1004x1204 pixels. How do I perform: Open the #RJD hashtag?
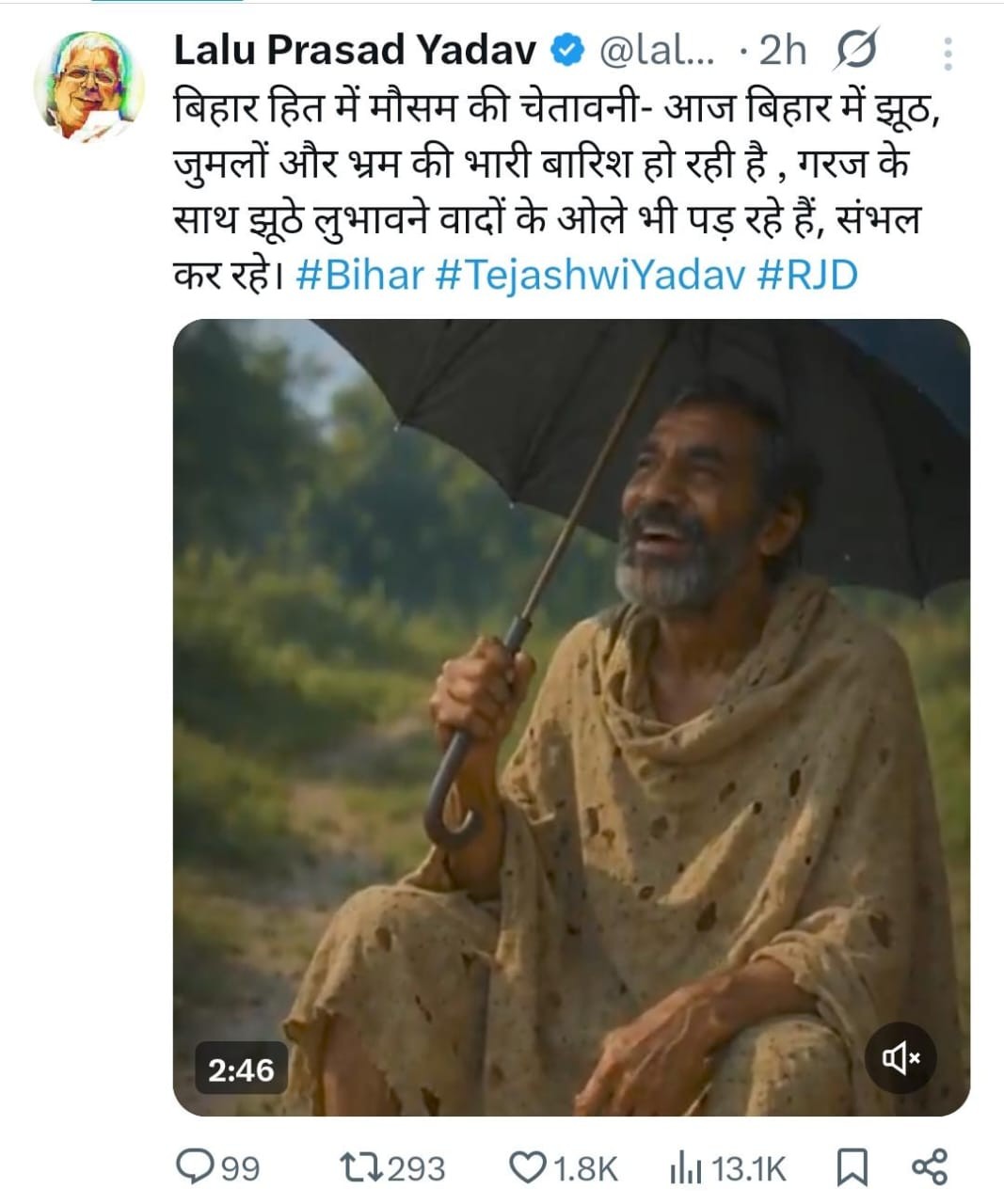point(807,276)
